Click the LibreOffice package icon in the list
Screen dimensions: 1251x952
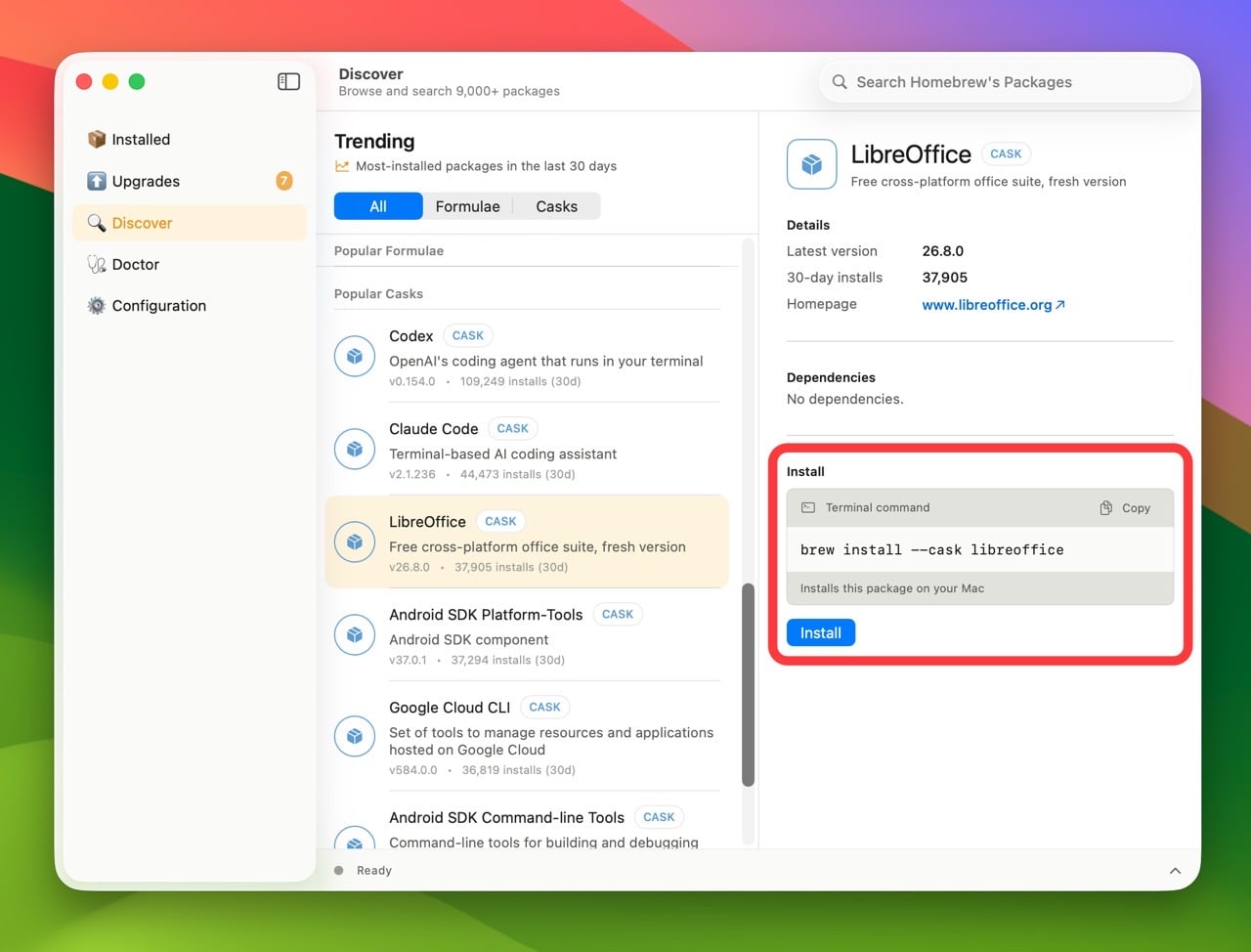tap(355, 542)
